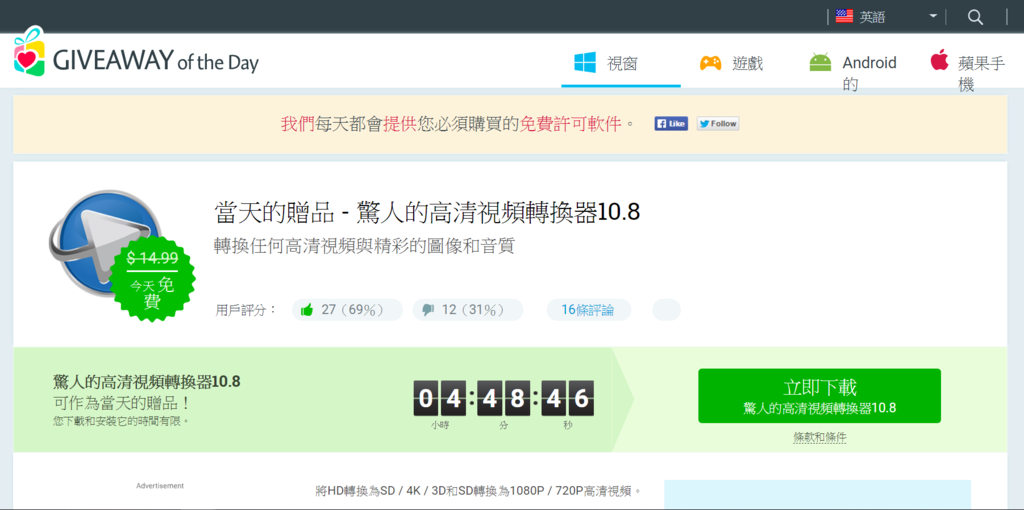This screenshot has height=510, width=1024.
Task: Click the 將HD轉換為SD description text
Action: coord(478,490)
